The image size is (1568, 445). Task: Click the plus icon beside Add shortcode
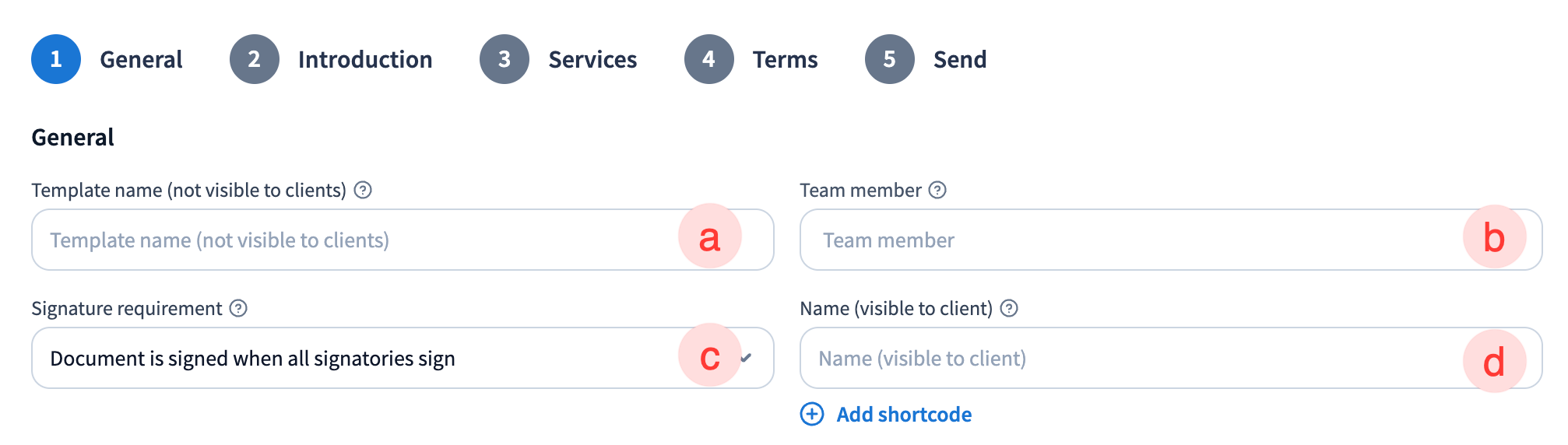811,414
